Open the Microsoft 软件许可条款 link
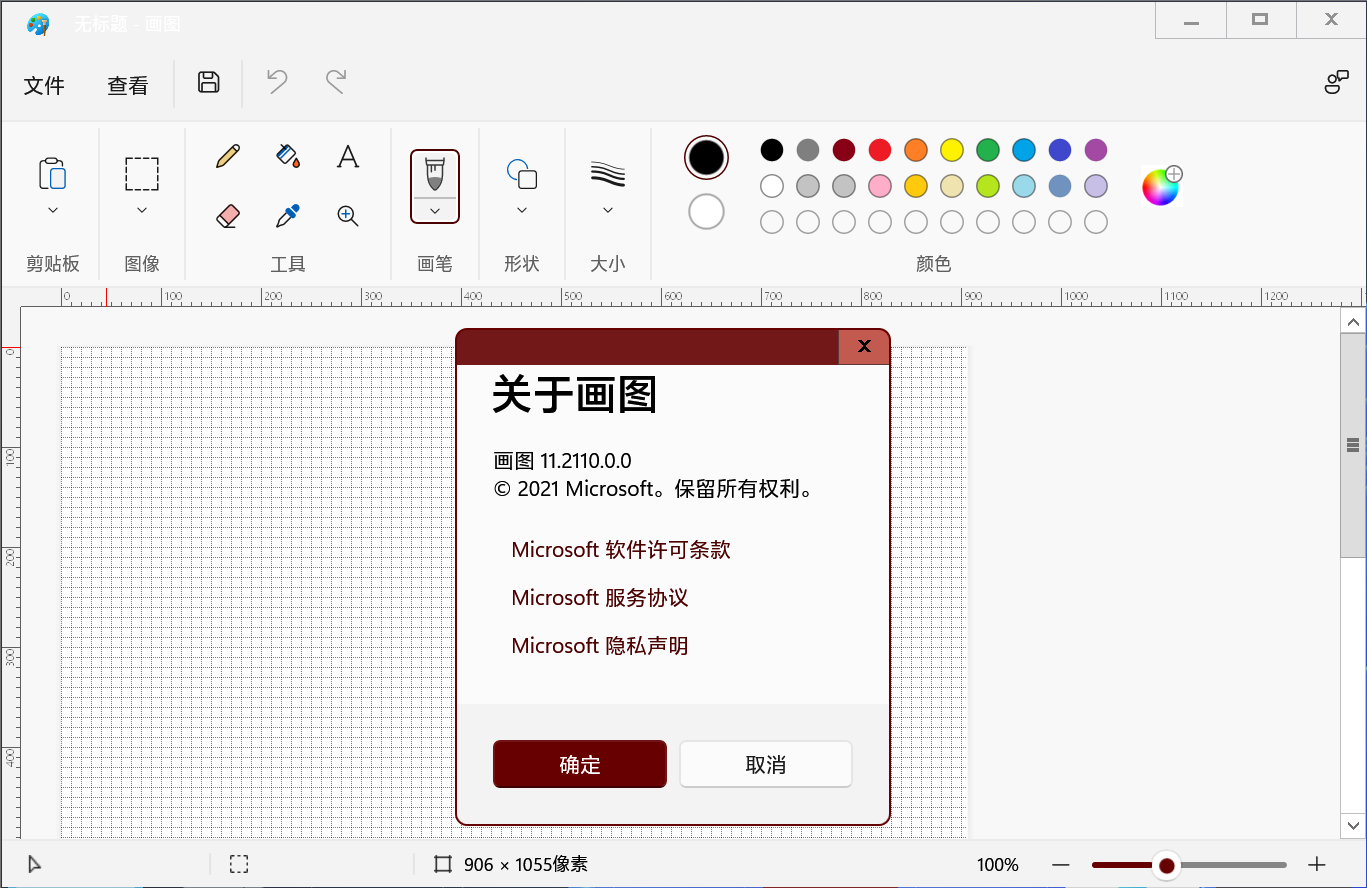The height and width of the screenshot is (888, 1367). coord(620,549)
